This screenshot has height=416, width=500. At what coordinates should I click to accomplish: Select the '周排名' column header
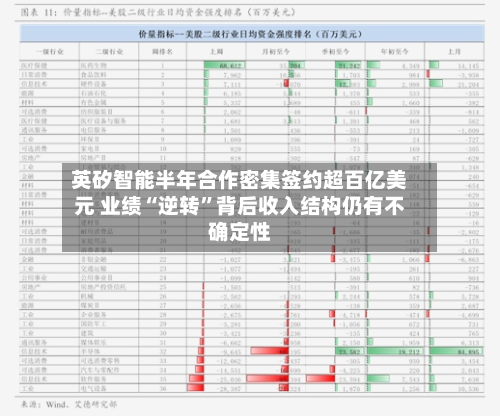coord(162,52)
